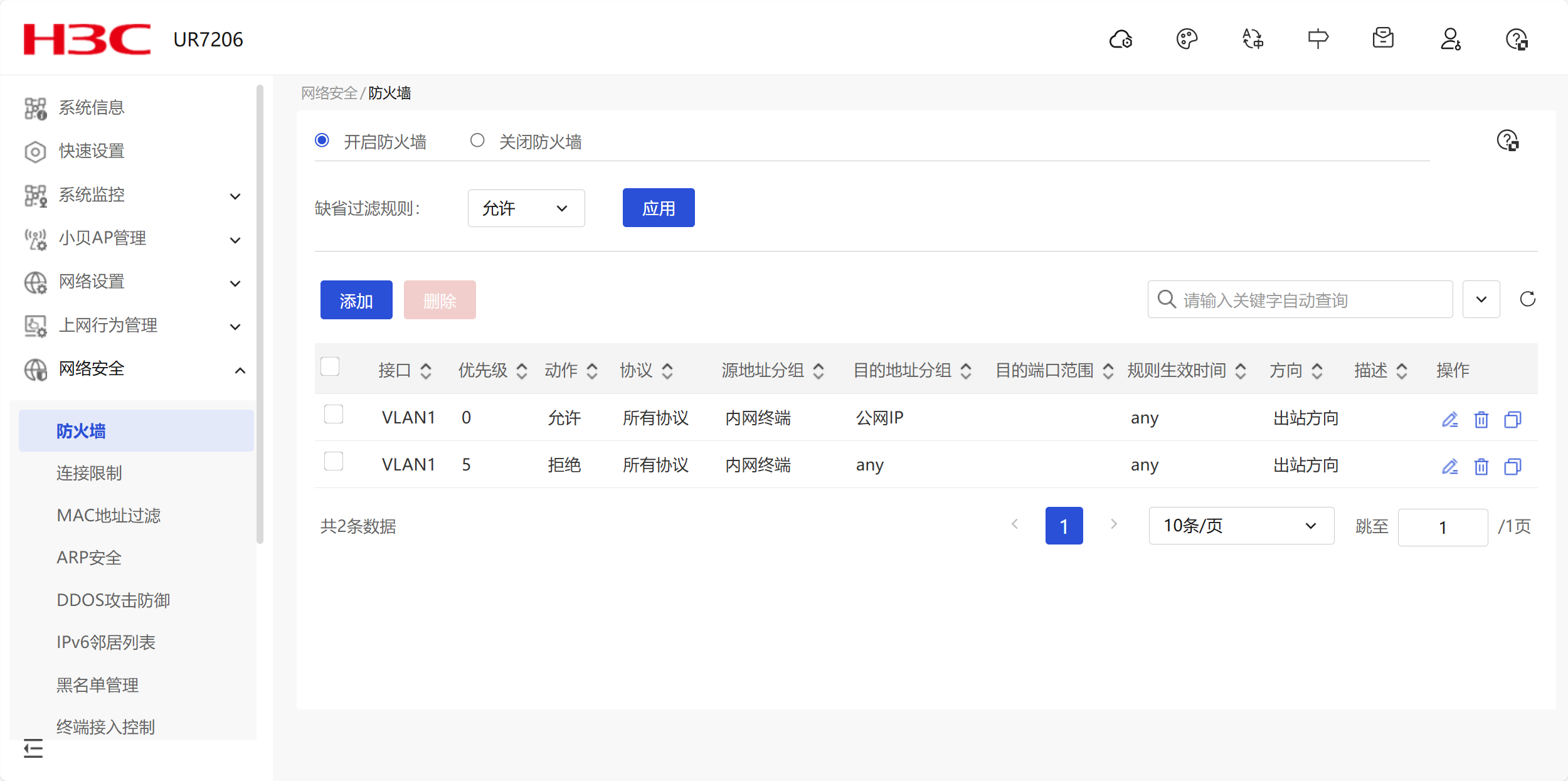
Task: Select the 关闭防火墙 radio button
Action: (x=477, y=141)
